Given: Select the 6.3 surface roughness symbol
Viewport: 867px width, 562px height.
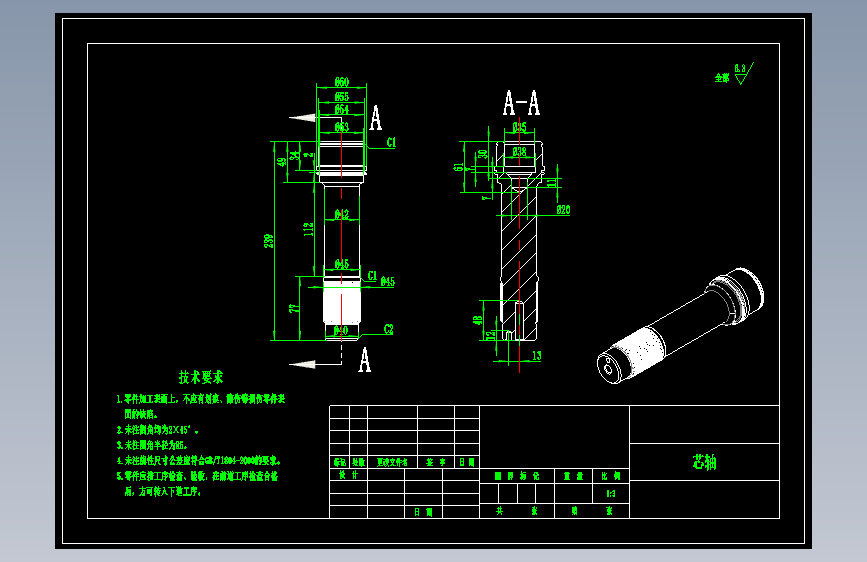Looking at the screenshot, I should click(x=744, y=74).
